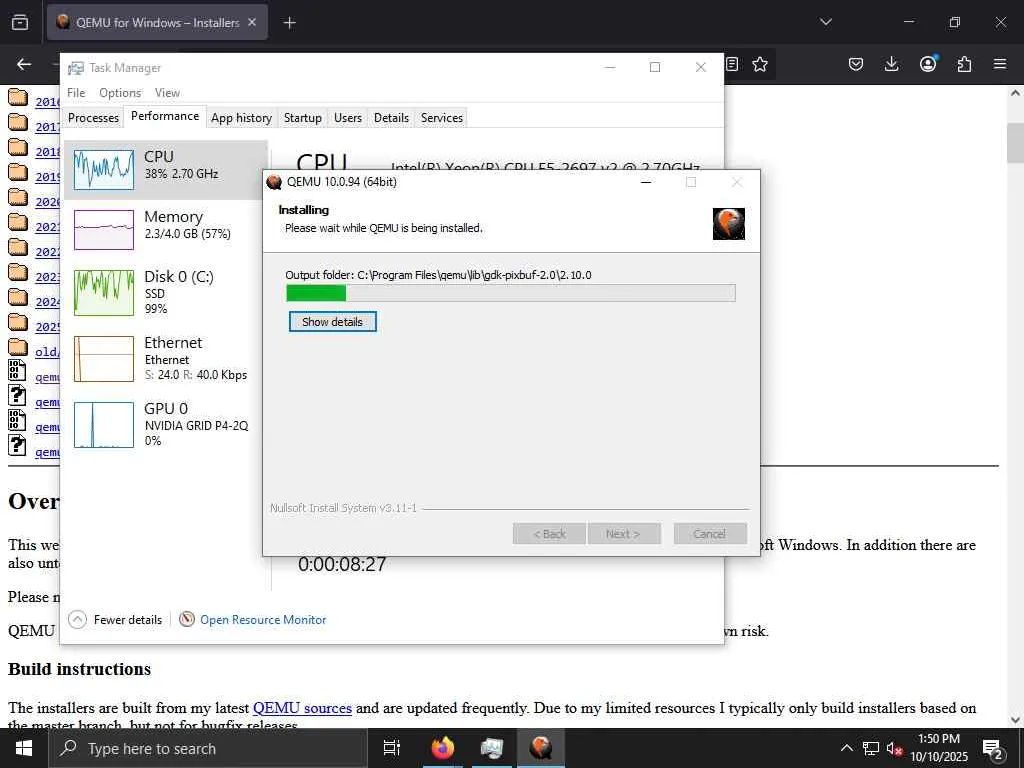Open a new browser tab

(289, 23)
